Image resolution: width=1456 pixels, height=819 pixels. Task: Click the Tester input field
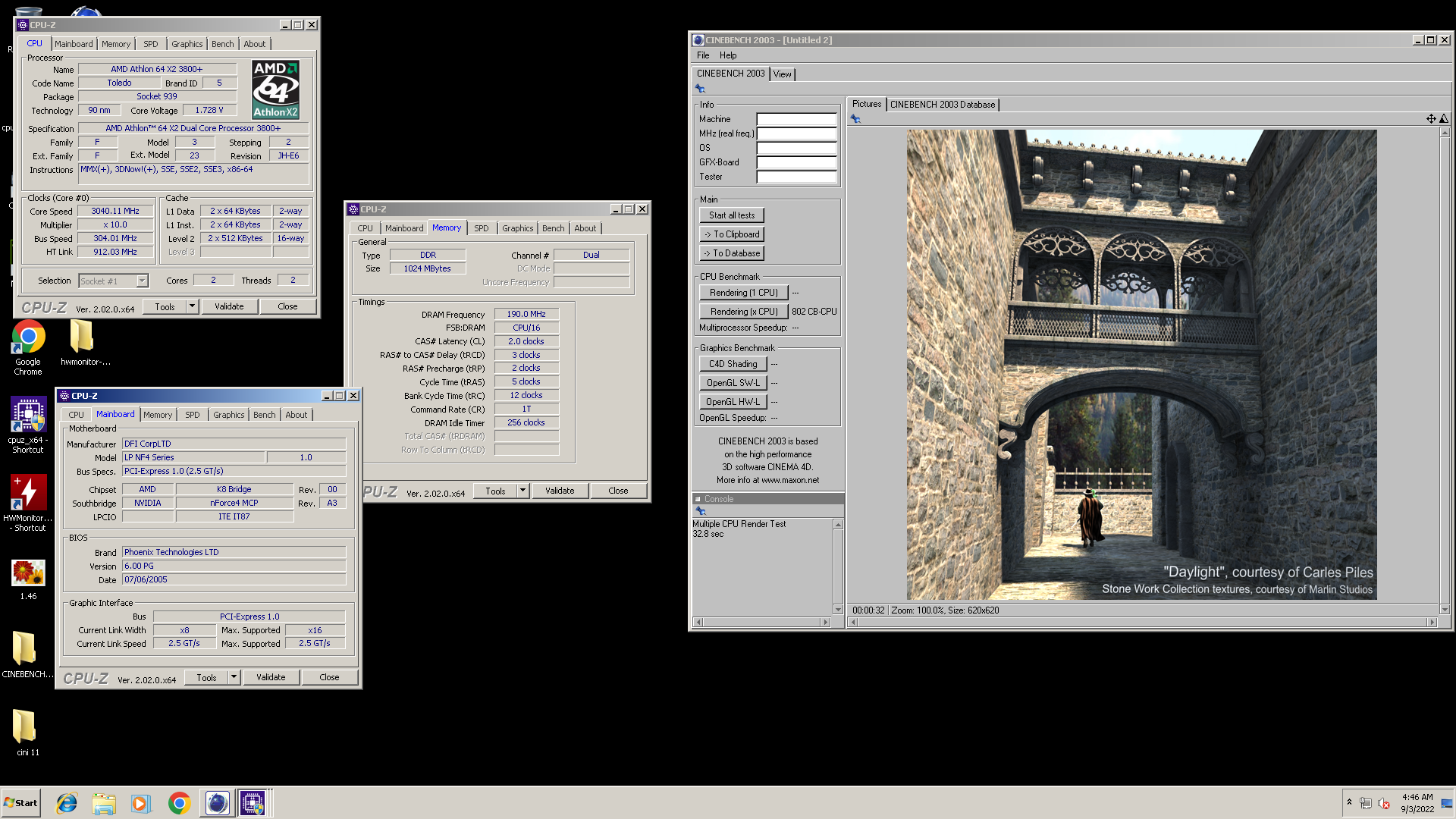(796, 177)
